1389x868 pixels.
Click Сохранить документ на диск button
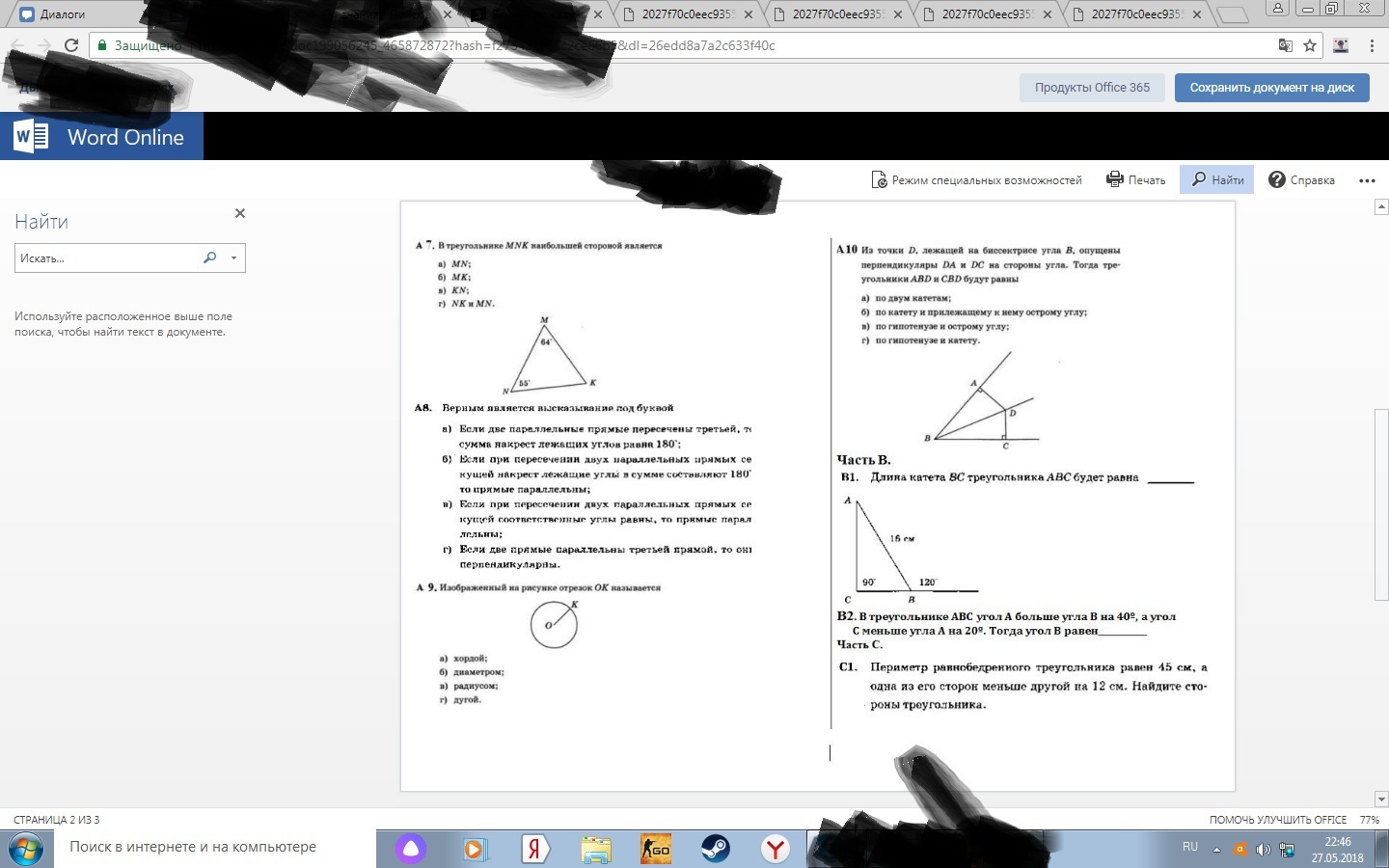pyautogui.click(x=1272, y=88)
